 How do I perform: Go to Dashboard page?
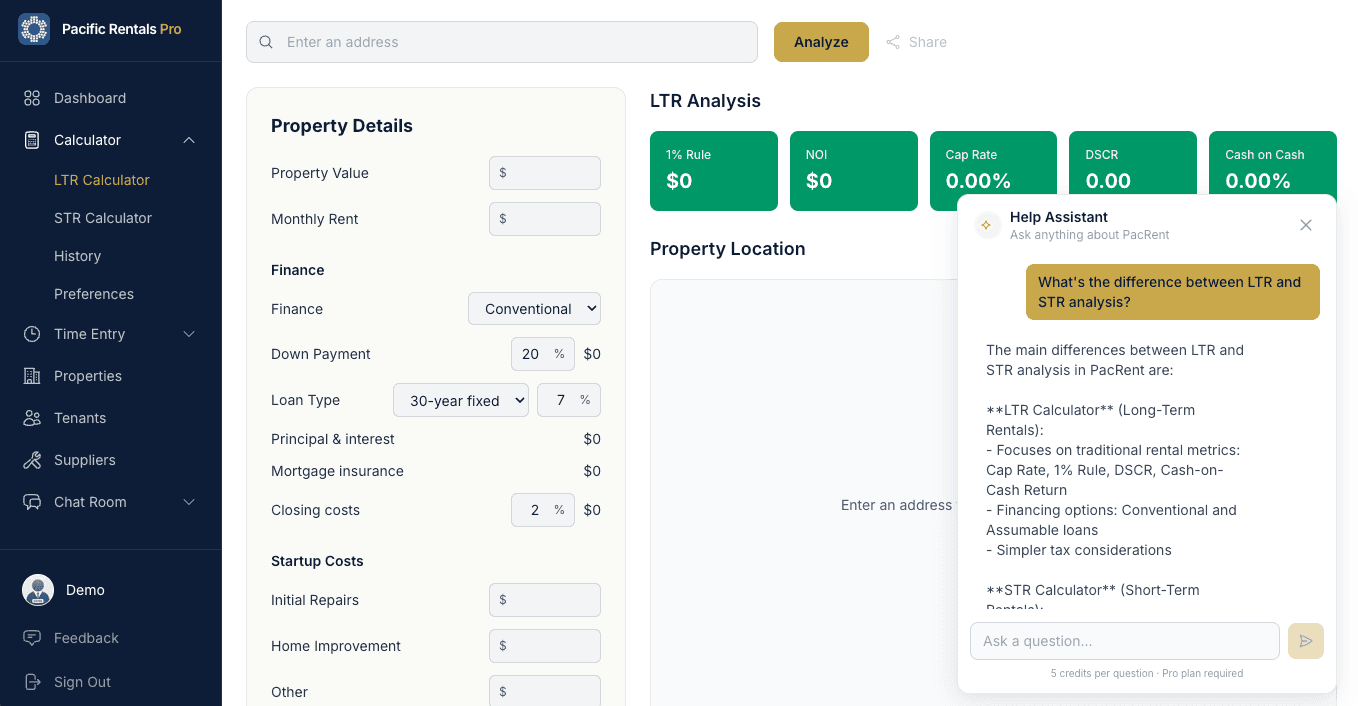point(90,98)
